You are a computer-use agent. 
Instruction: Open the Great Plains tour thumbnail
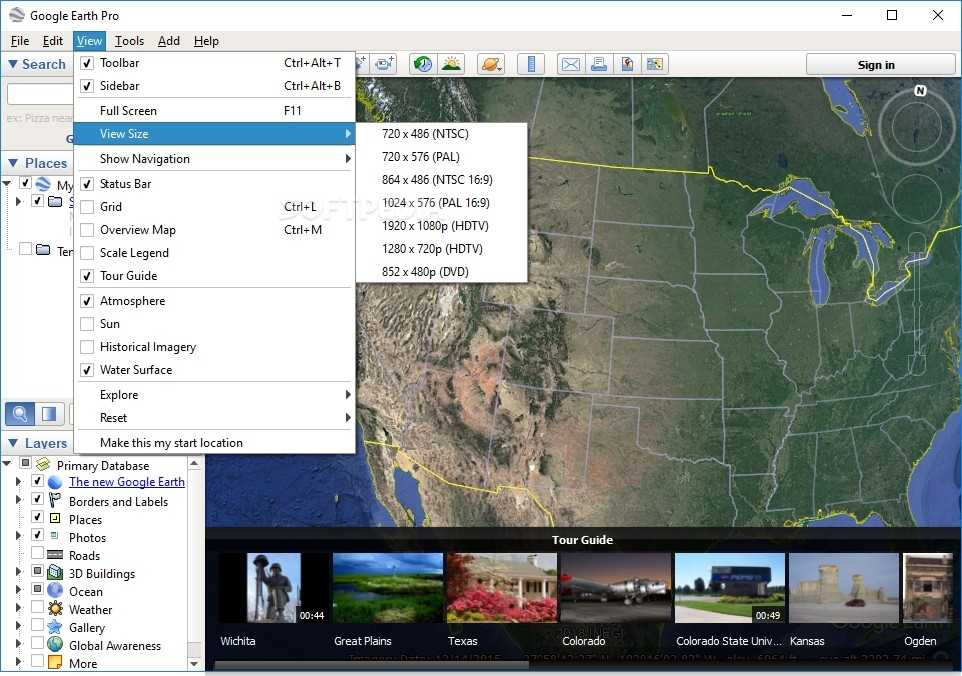388,588
